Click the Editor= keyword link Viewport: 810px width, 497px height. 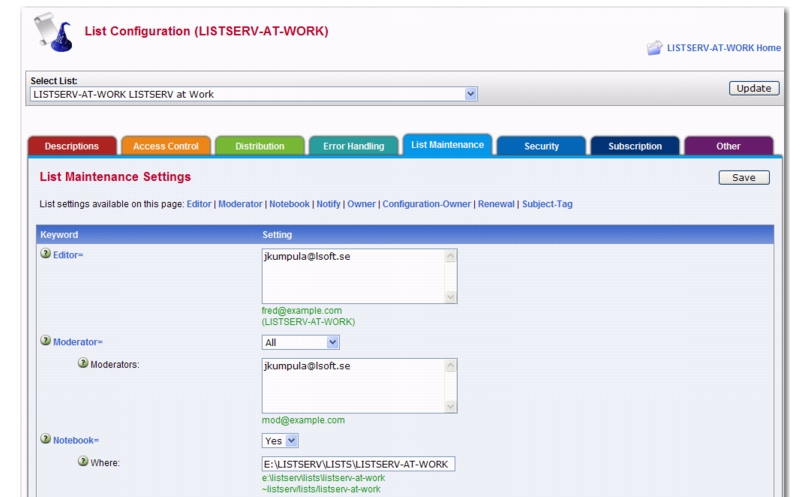[x=68, y=255]
